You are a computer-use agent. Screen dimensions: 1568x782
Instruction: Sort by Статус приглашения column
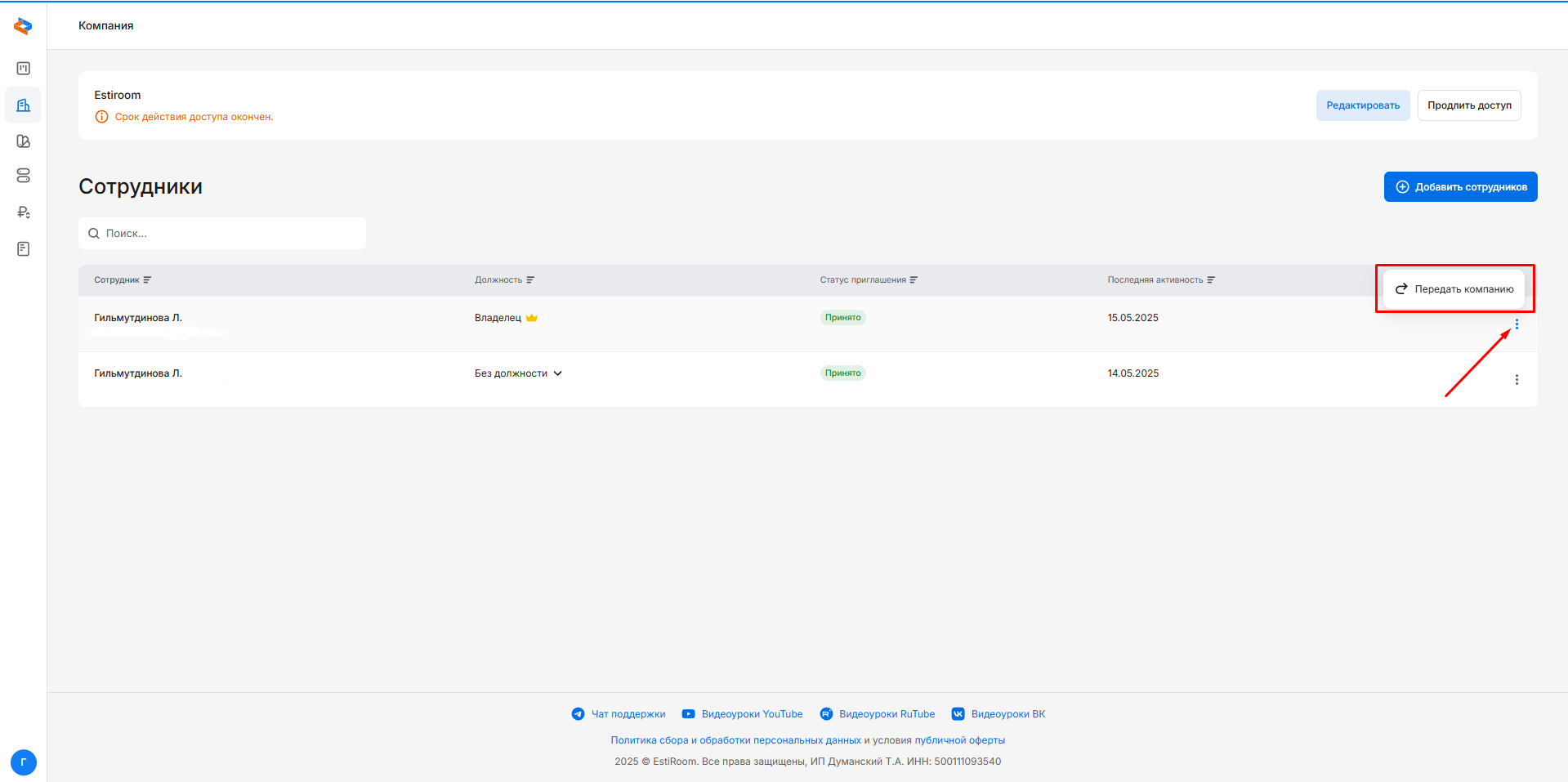tap(914, 280)
